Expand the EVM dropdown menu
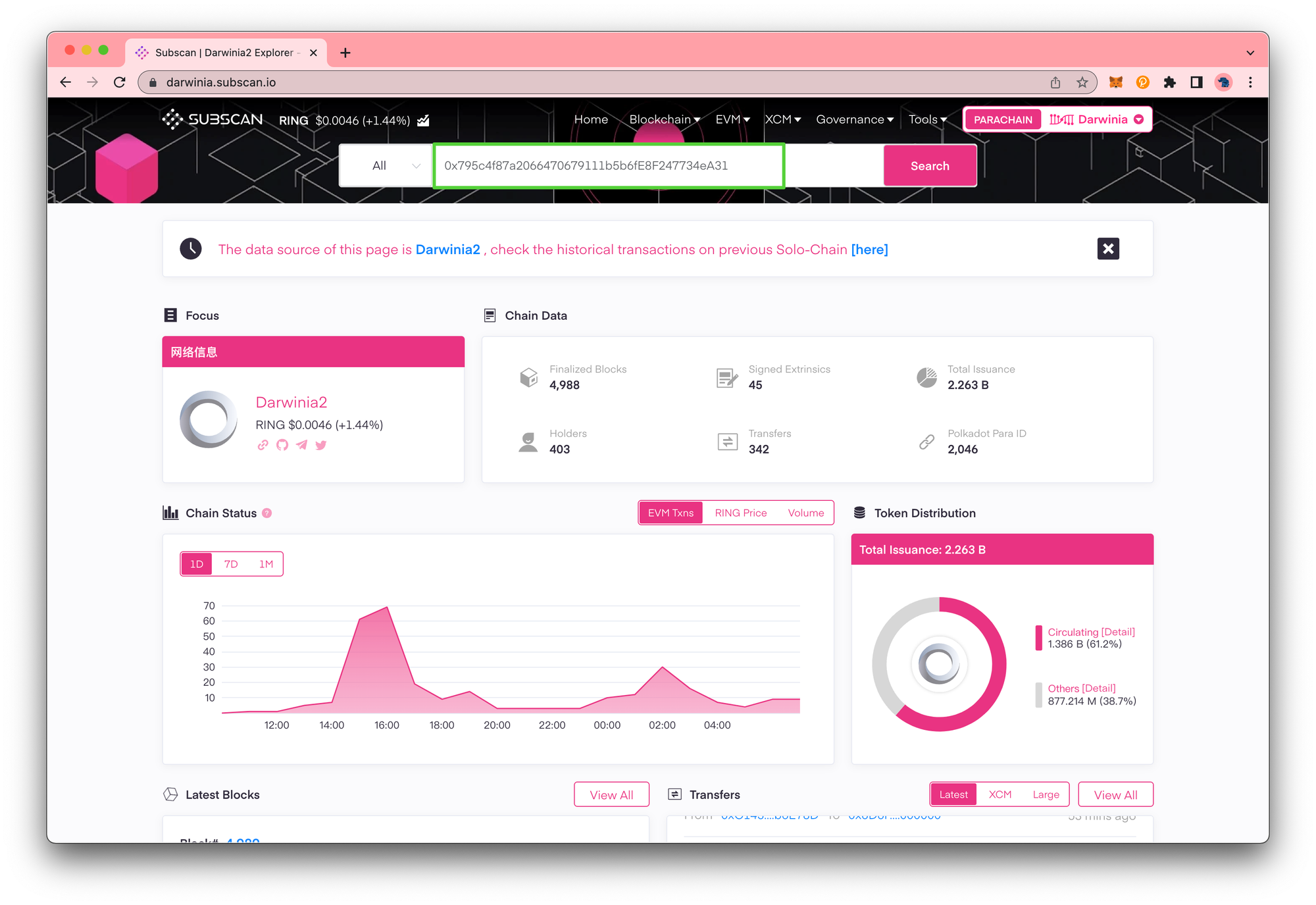 734,119
